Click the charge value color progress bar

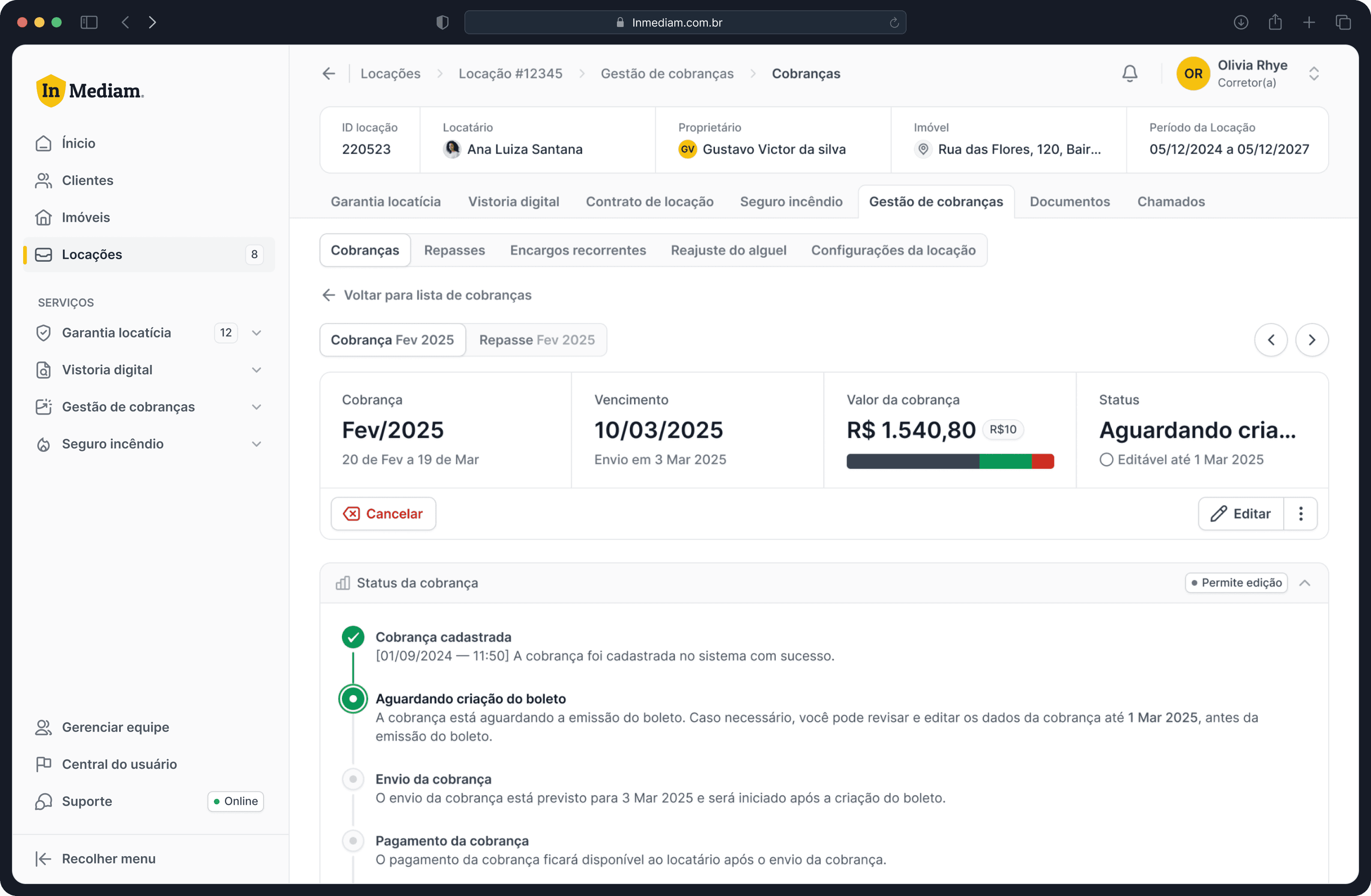(950, 461)
